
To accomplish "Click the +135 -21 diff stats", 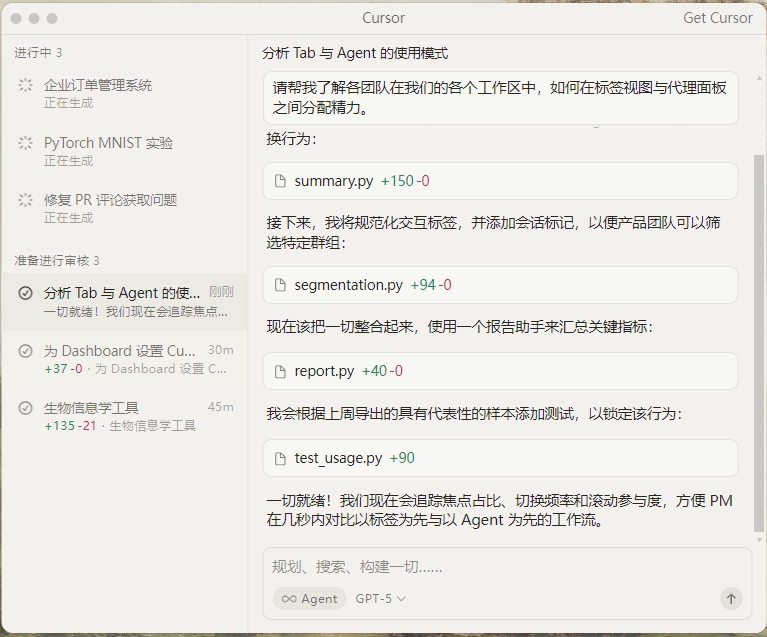I will pyautogui.click(x=70, y=426).
